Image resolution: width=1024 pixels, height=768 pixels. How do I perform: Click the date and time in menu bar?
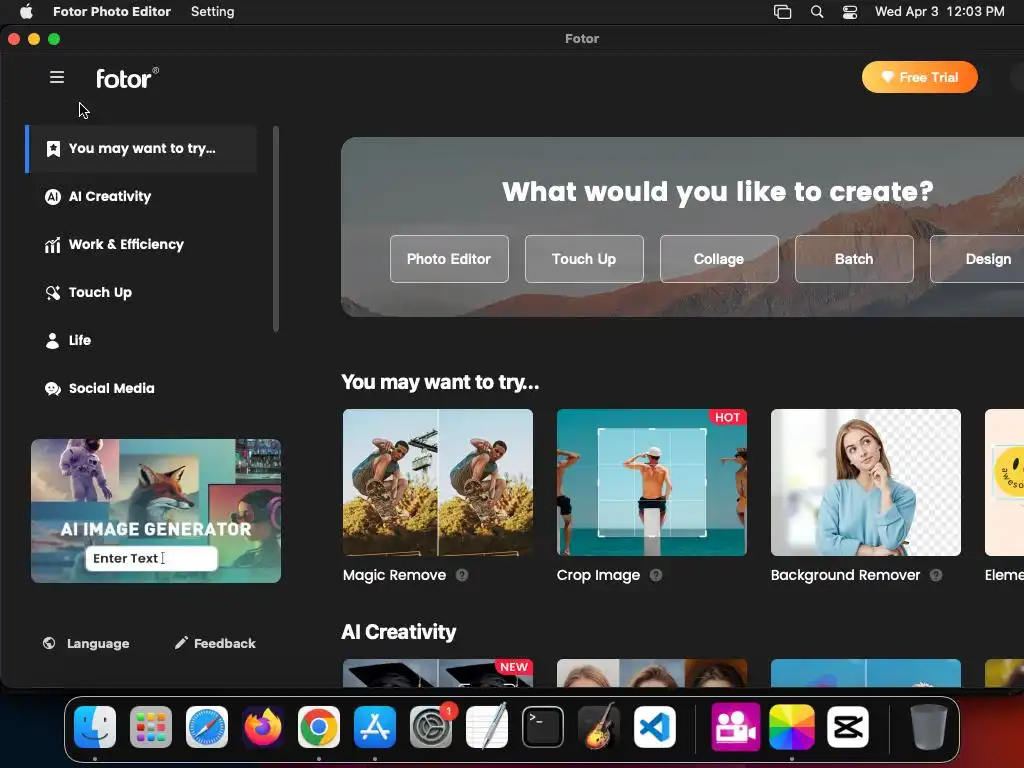pos(940,12)
